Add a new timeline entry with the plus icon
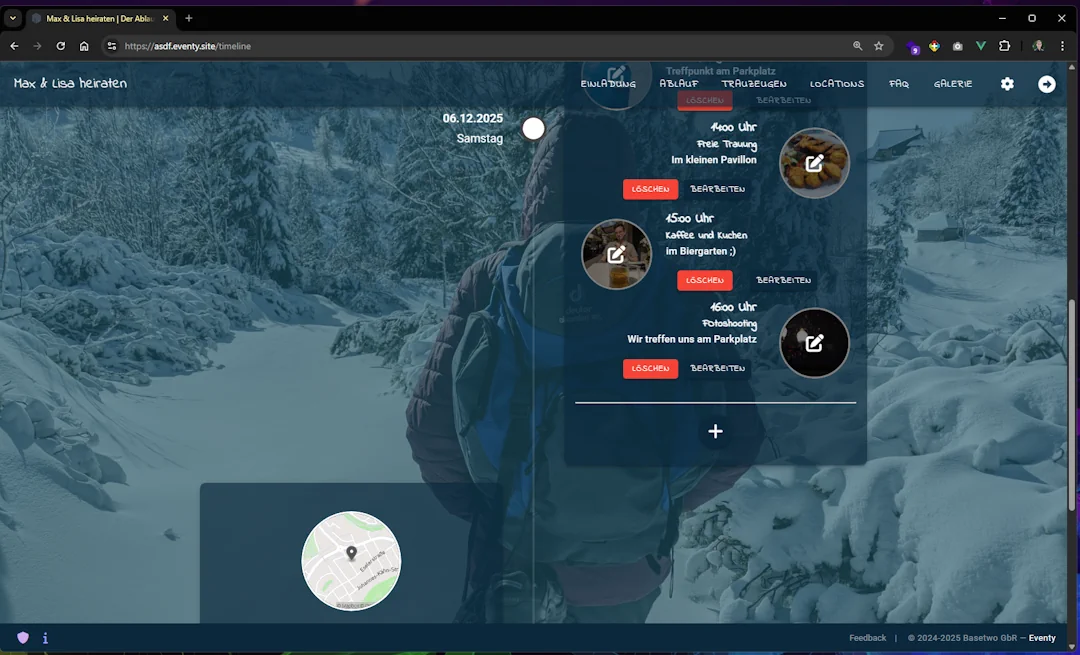Screen dimensions: 1080x655 point(716,431)
